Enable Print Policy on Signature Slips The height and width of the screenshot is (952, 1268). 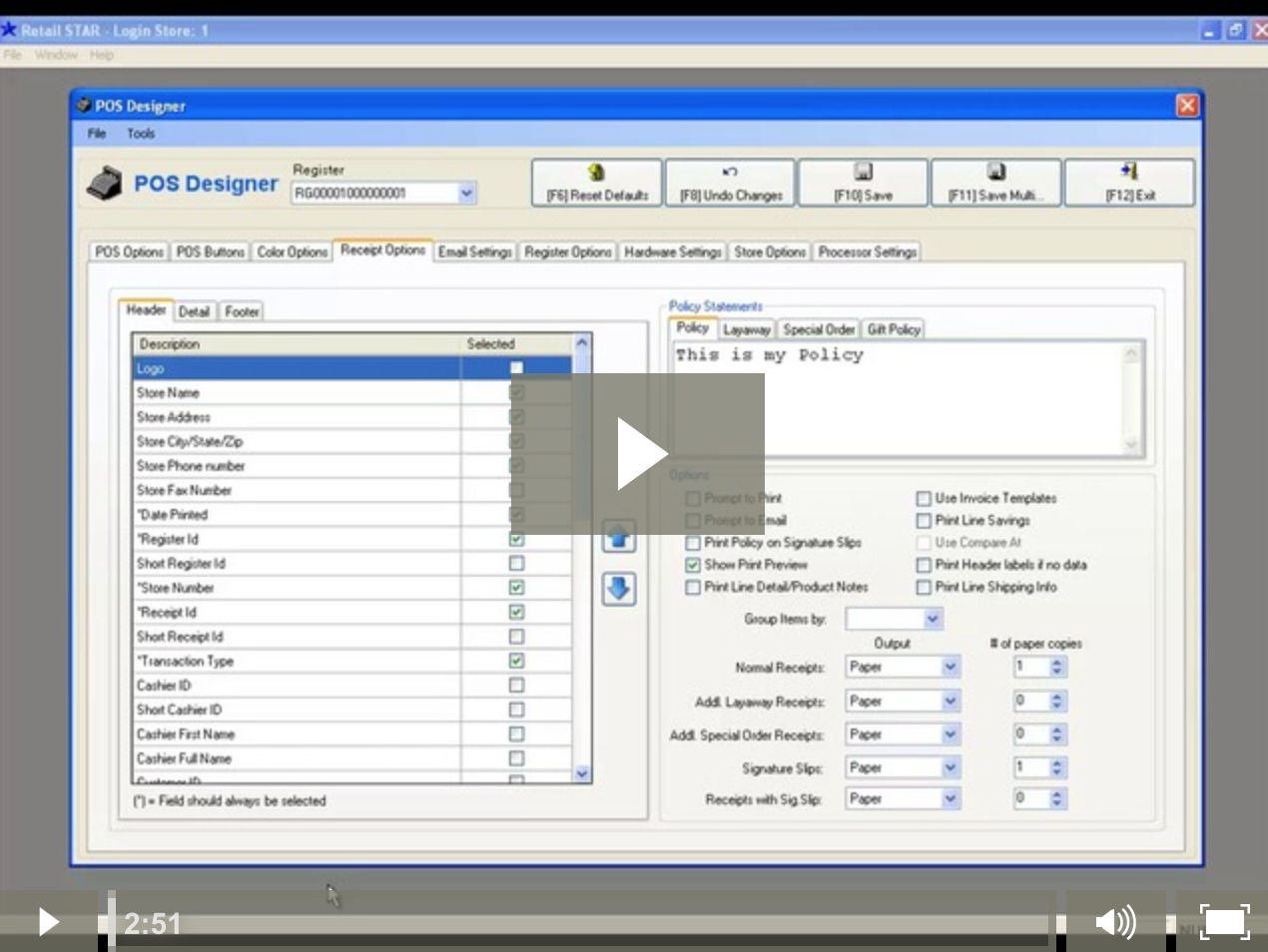[693, 543]
